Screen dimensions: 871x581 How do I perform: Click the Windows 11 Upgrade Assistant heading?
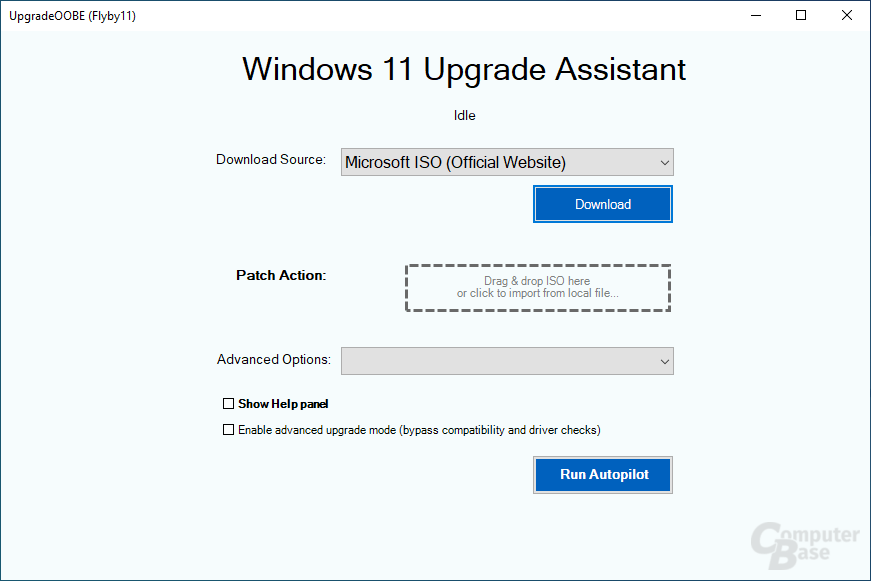[x=464, y=69]
